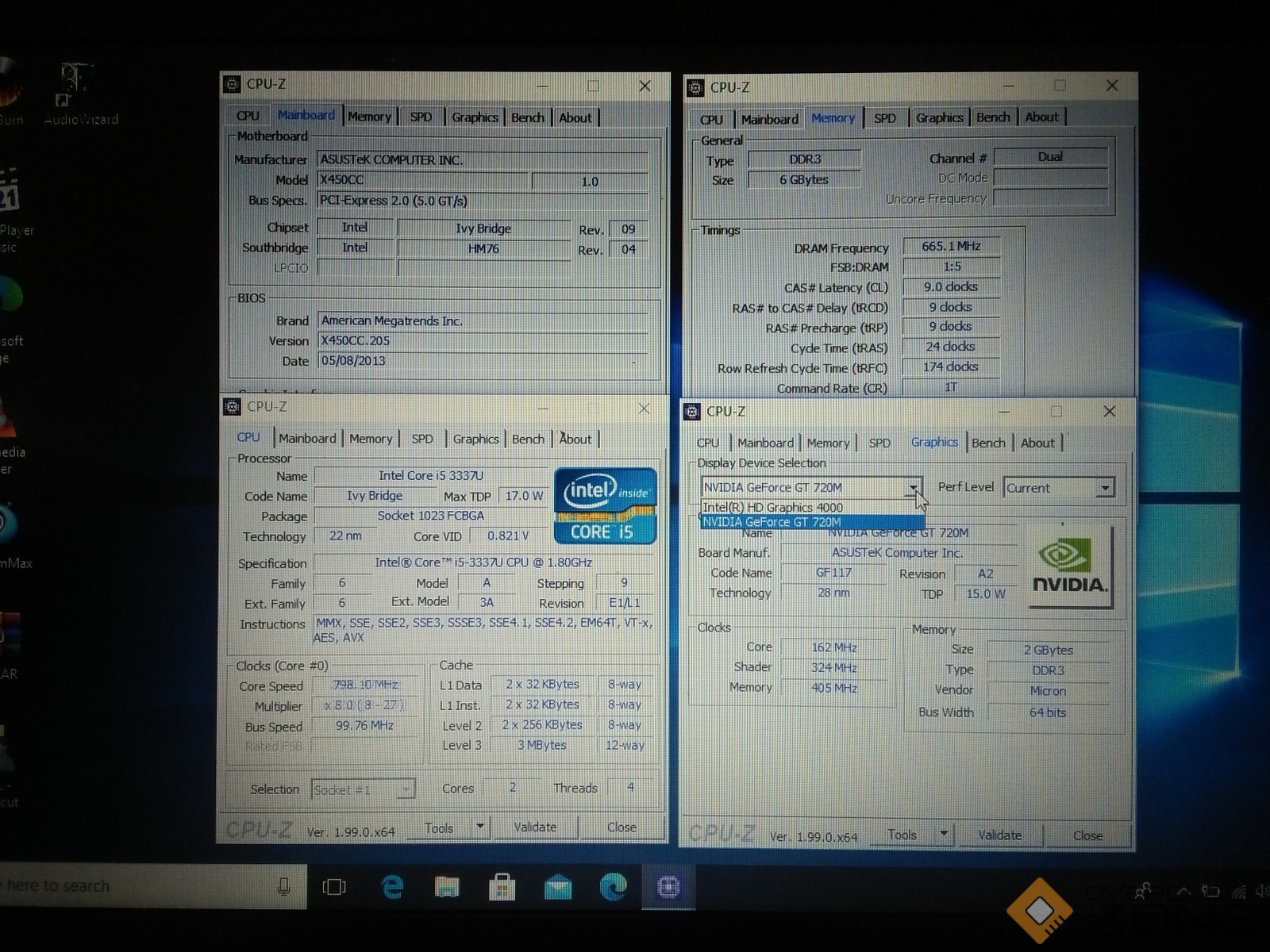Click CPU-Z app icon in Mainboard window title
Image resolution: width=1270 pixels, height=952 pixels.
coord(232,84)
